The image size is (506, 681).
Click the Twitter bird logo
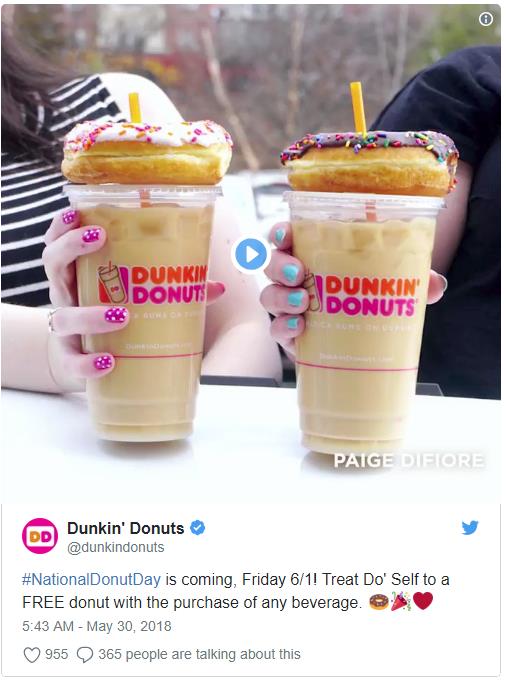point(470,528)
